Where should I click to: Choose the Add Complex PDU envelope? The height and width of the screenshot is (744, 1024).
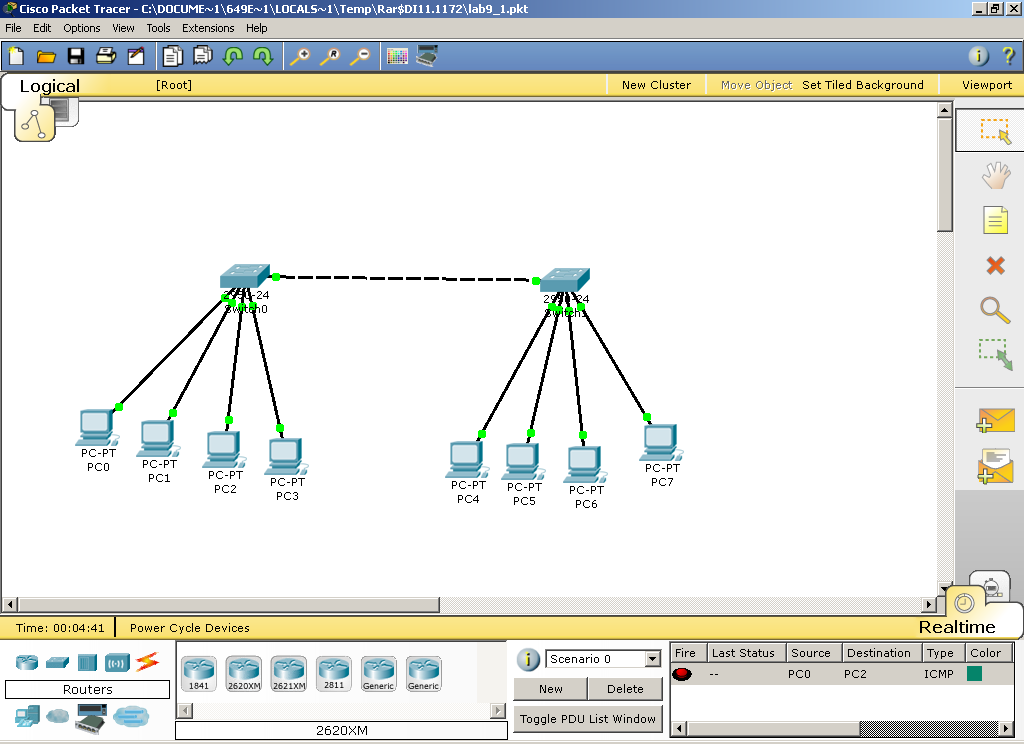point(995,466)
